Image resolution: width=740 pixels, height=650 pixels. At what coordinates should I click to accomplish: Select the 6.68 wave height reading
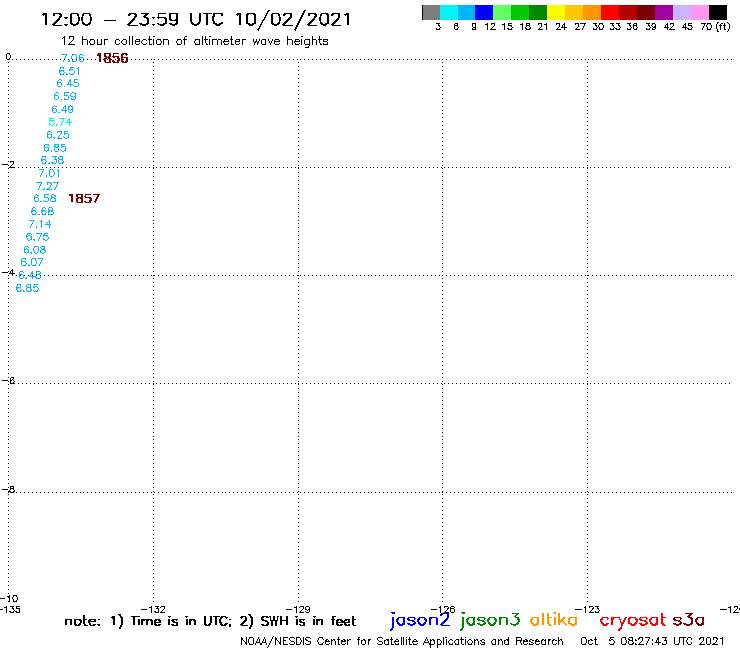pos(42,211)
